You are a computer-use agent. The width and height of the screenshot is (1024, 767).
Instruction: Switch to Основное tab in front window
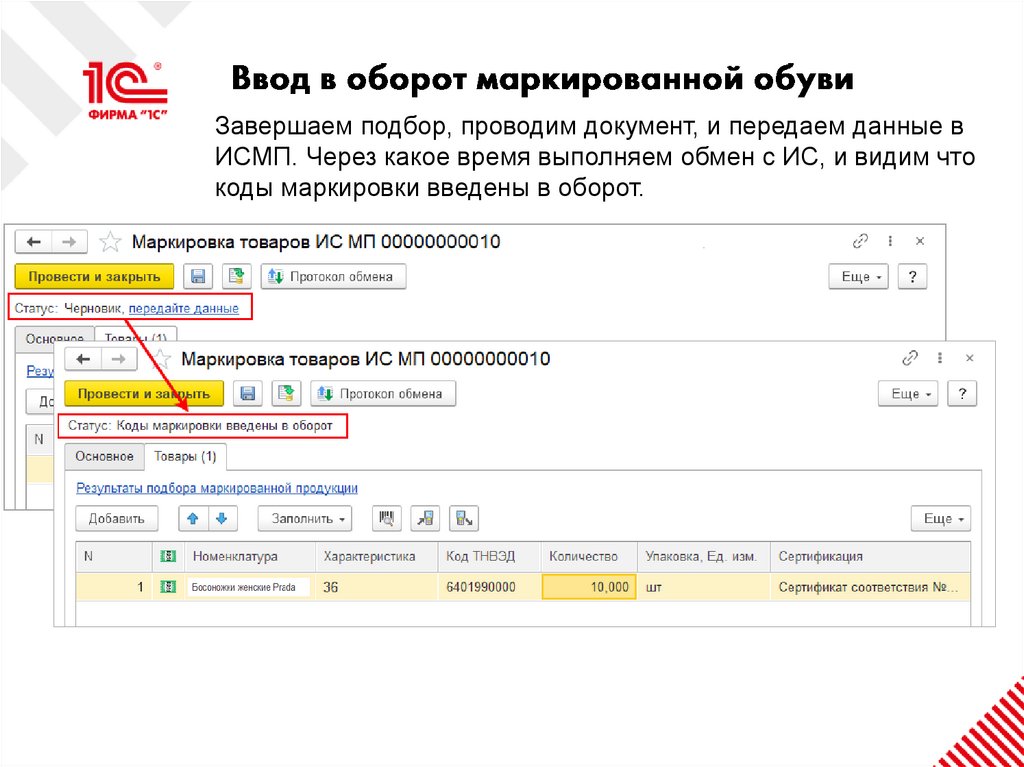104,456
